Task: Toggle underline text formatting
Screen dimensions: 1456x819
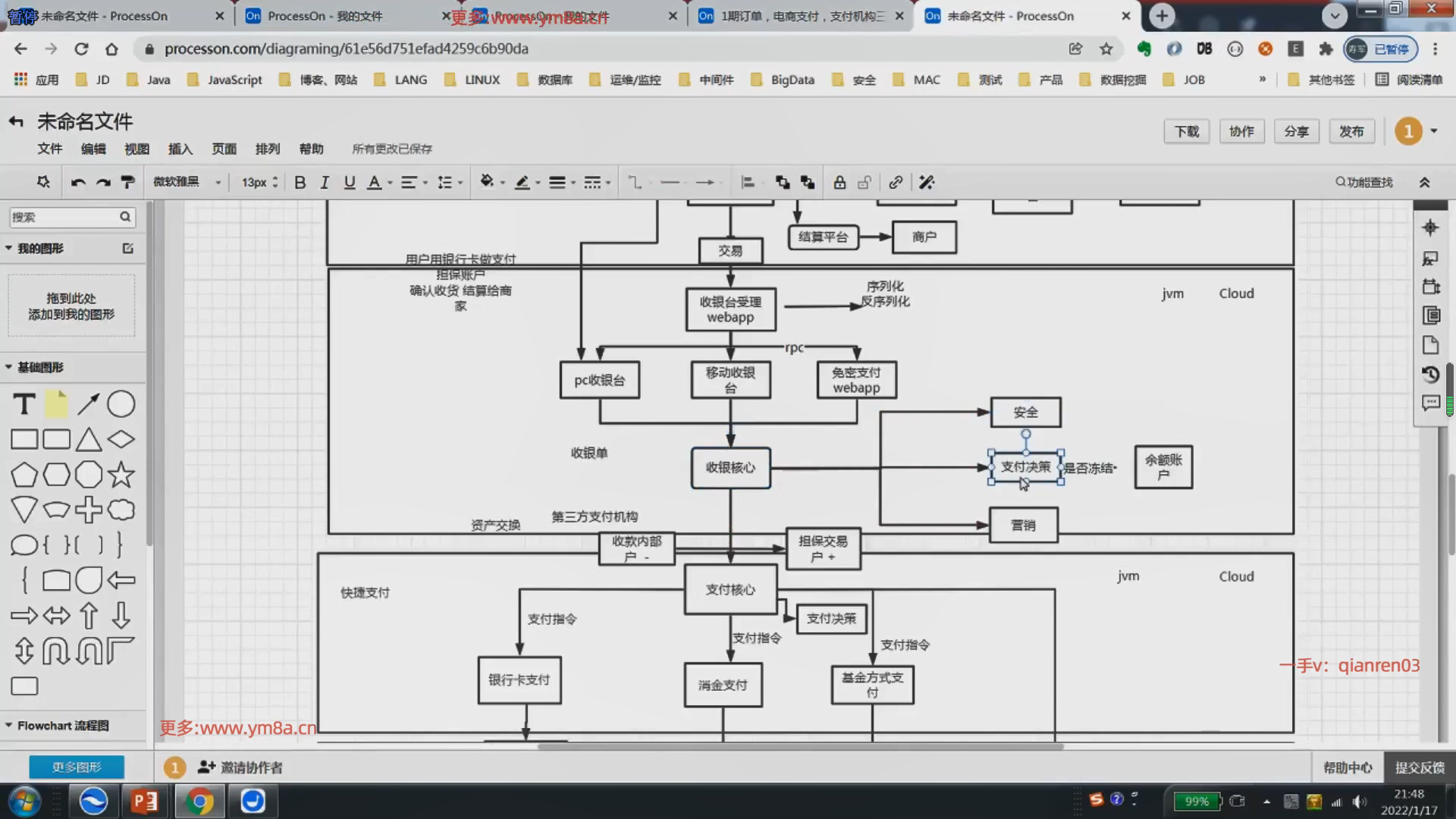Action: (x=349, y=182)
